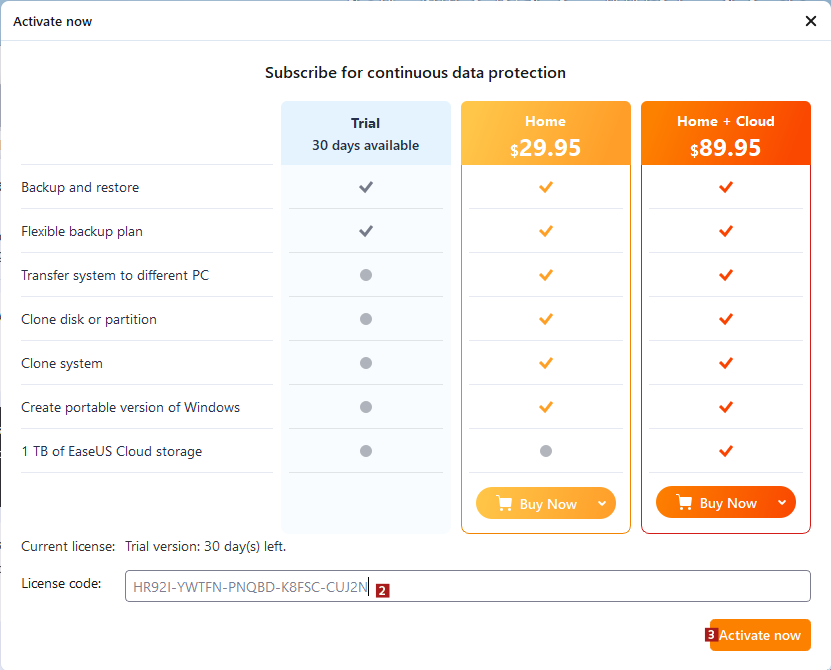The height and width of the screenshot is (670, 831).
Task: Expand the Home + Cloud Buy Now dropdown arrow
Action: (782, 503)
